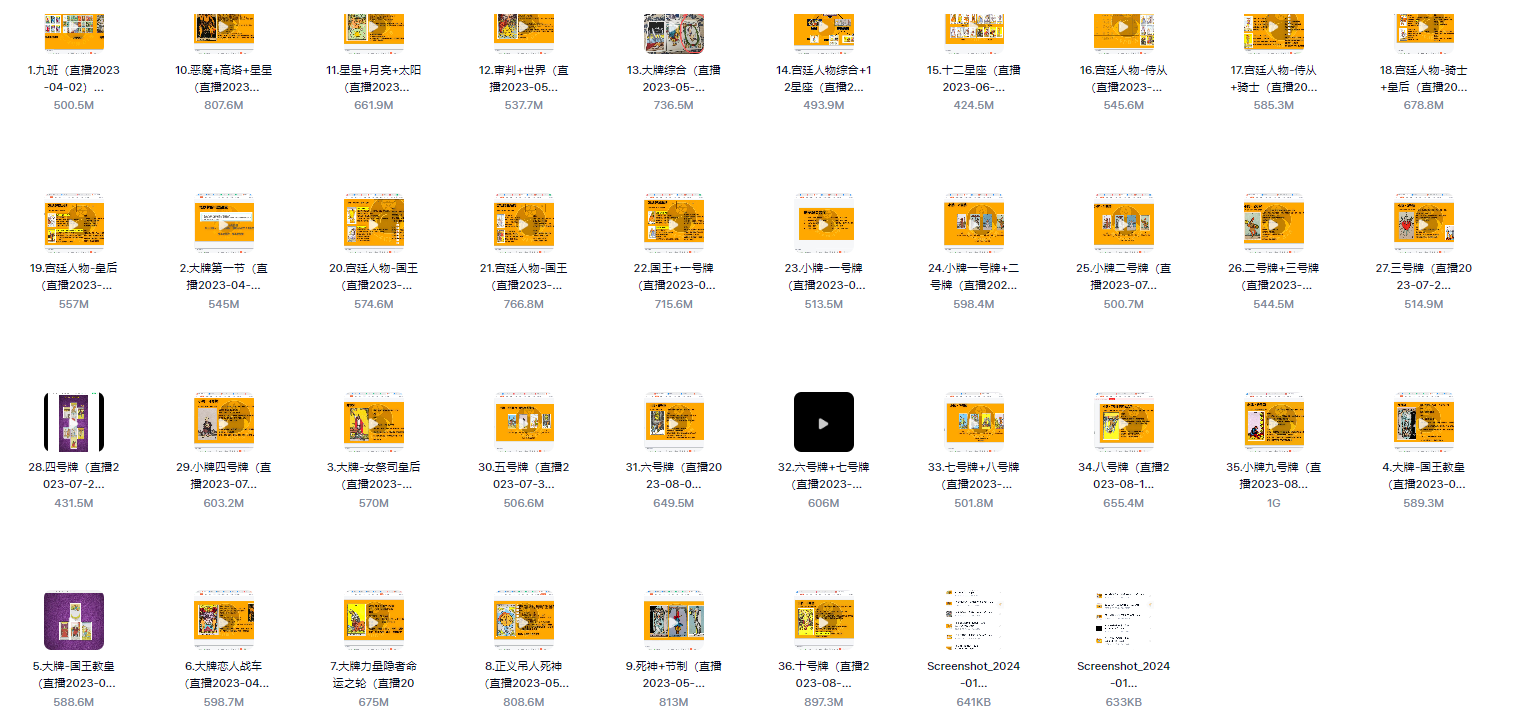Image resolution: width=1524 pixels, height=717 pixels.
Task: Click the play icon on 32.六号牌+七号牌 video
Action: click(x=823, y=423)
